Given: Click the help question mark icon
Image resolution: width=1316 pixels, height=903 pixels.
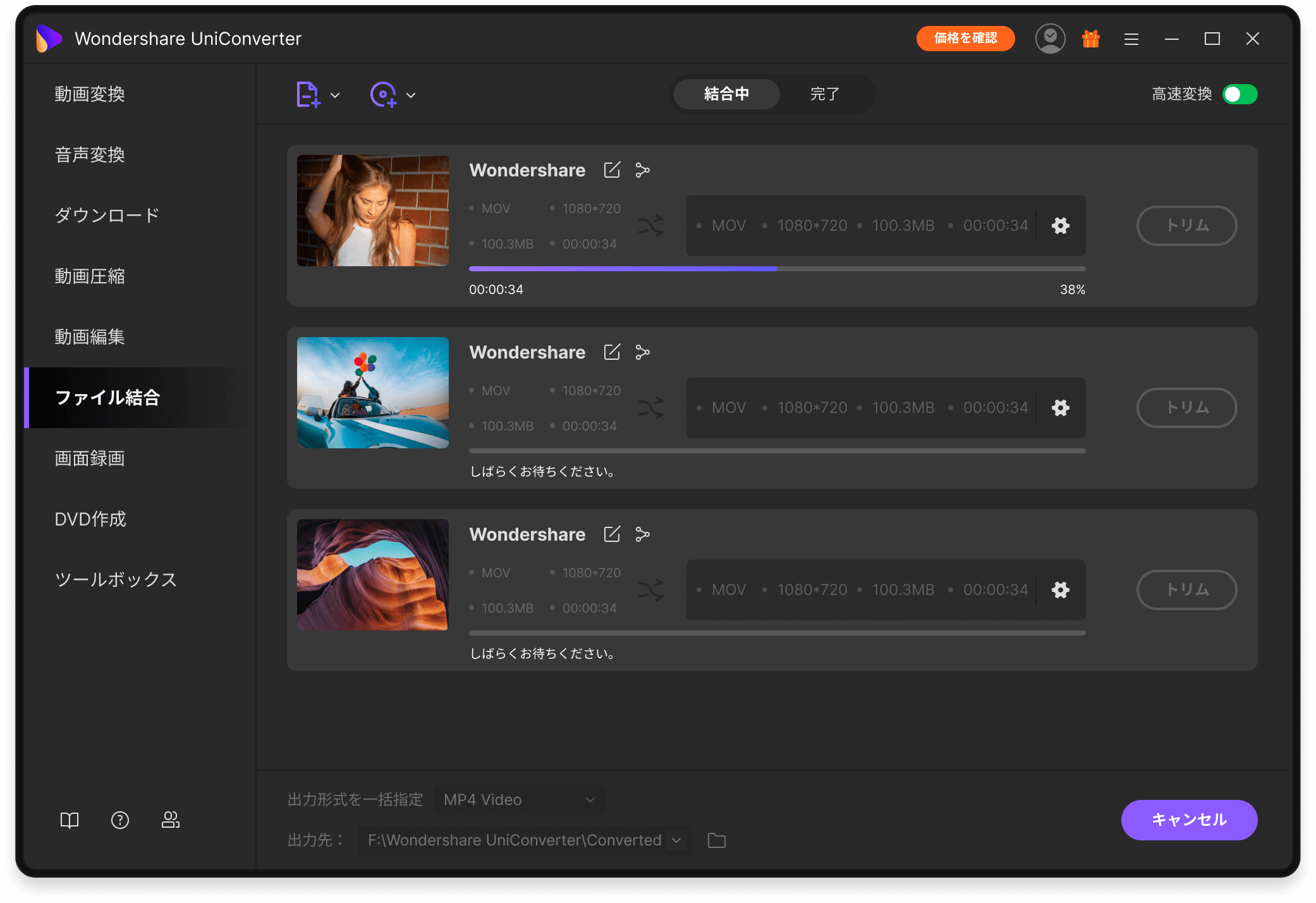Looking at the screenshot, I should (120, 820).
